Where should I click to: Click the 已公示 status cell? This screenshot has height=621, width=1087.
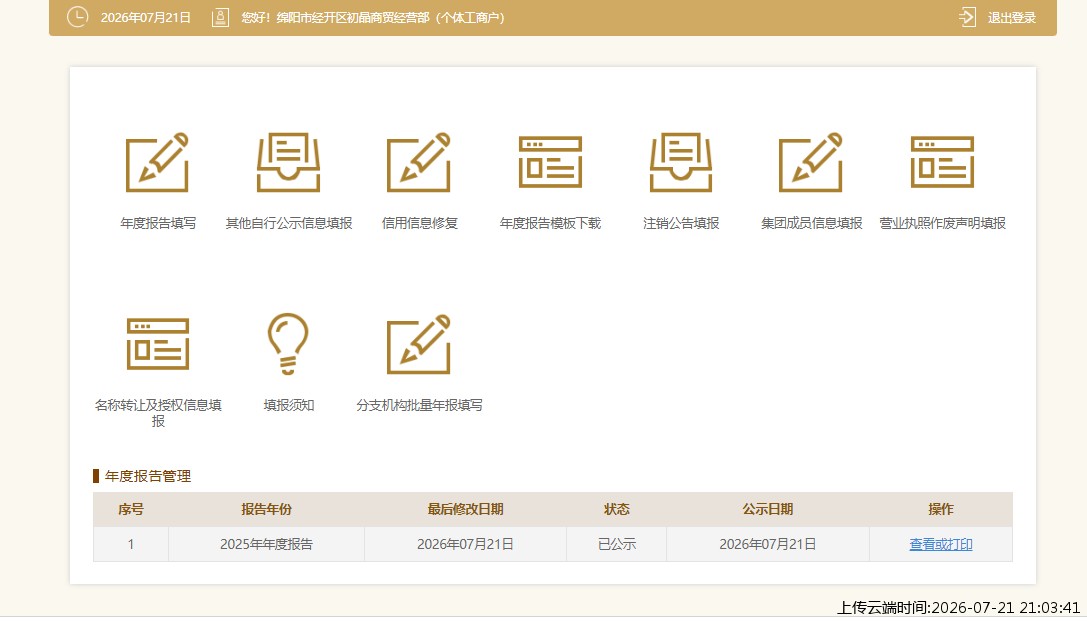click(x=616, y=544)
